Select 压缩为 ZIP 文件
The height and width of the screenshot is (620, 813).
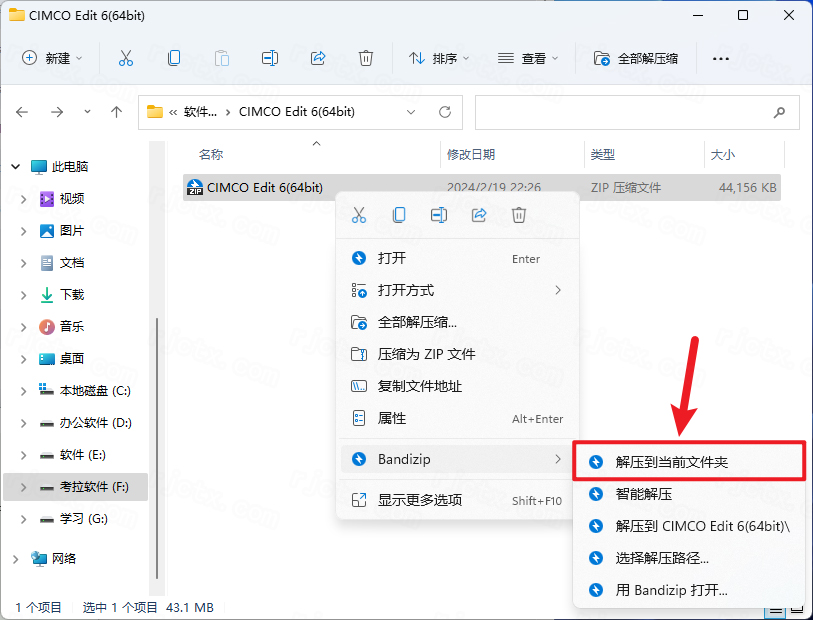tap(457, 354)
